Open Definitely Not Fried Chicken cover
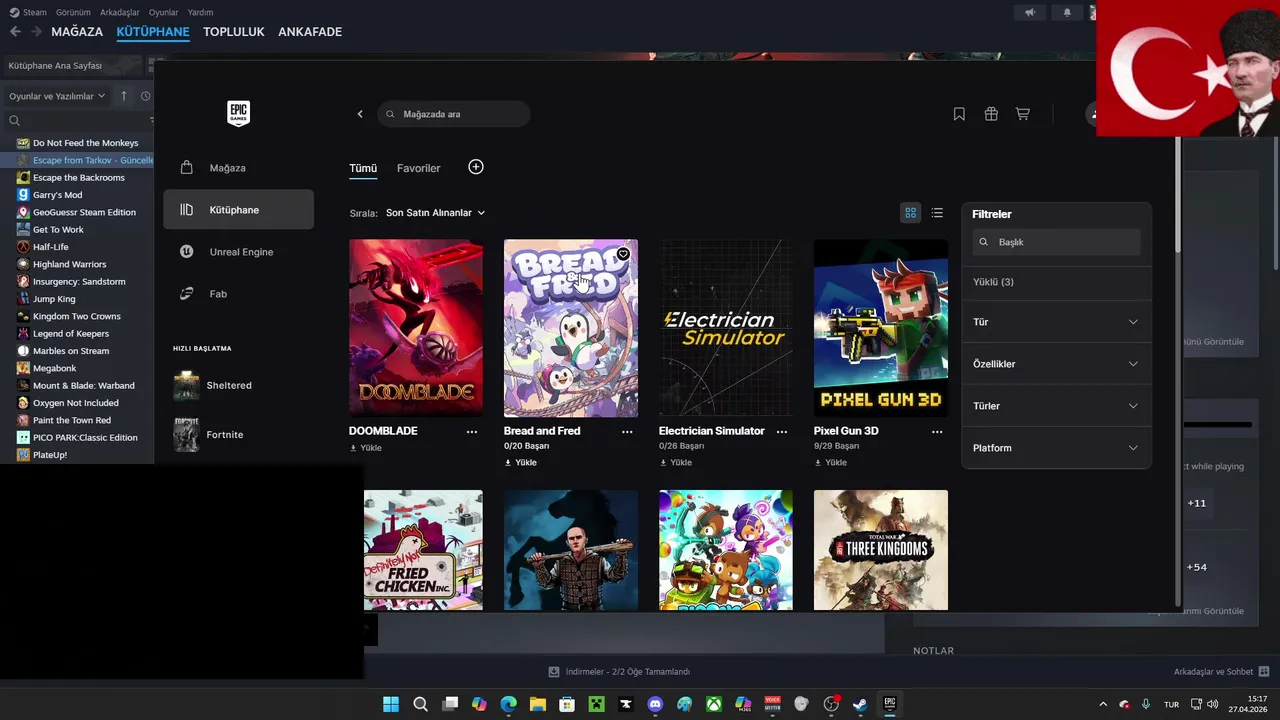This screenshot has width=1280, height=720. pos(423,550)
